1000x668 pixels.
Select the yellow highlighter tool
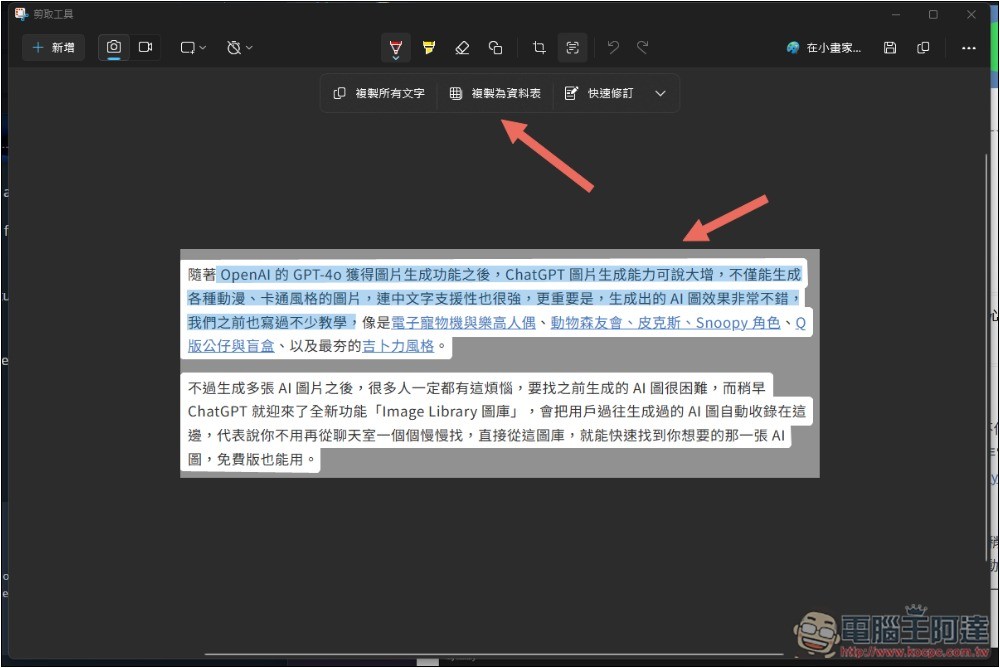coord(428,47)
